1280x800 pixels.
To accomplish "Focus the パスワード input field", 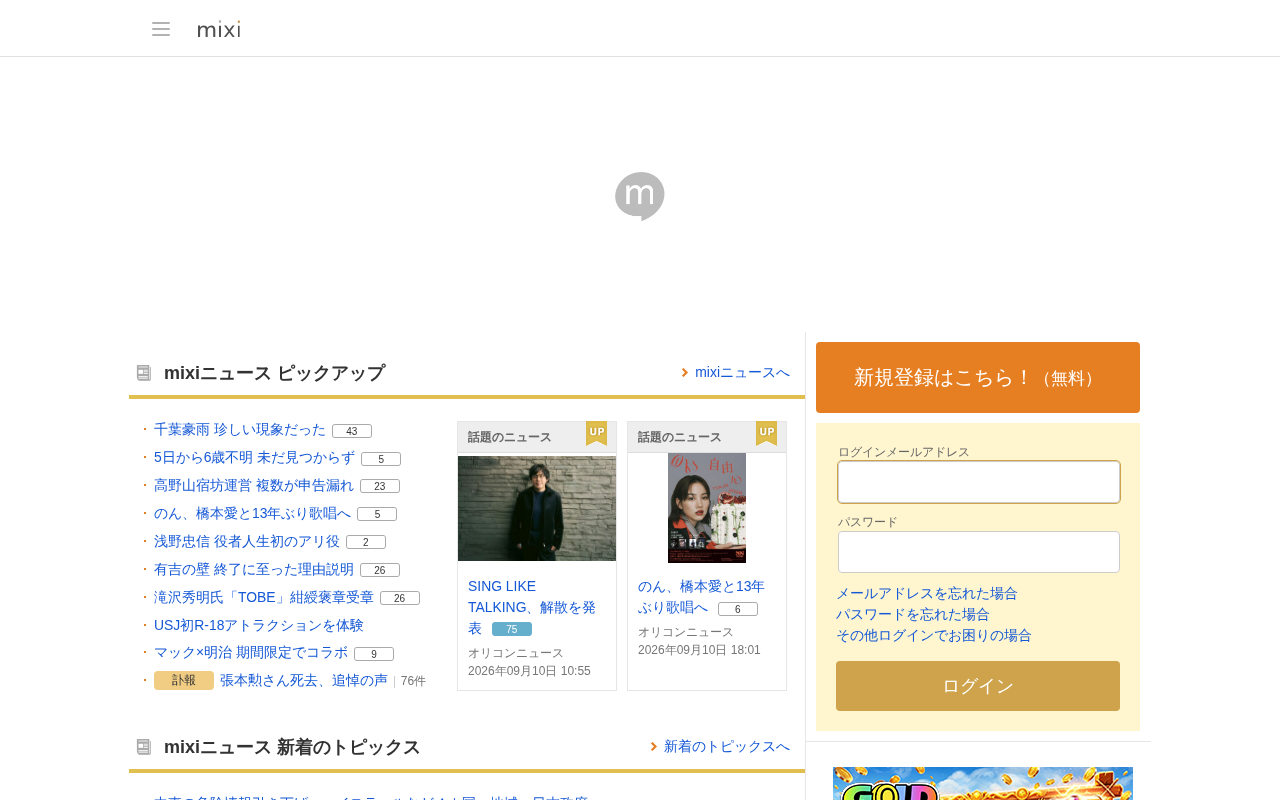I will click(979, 552).
